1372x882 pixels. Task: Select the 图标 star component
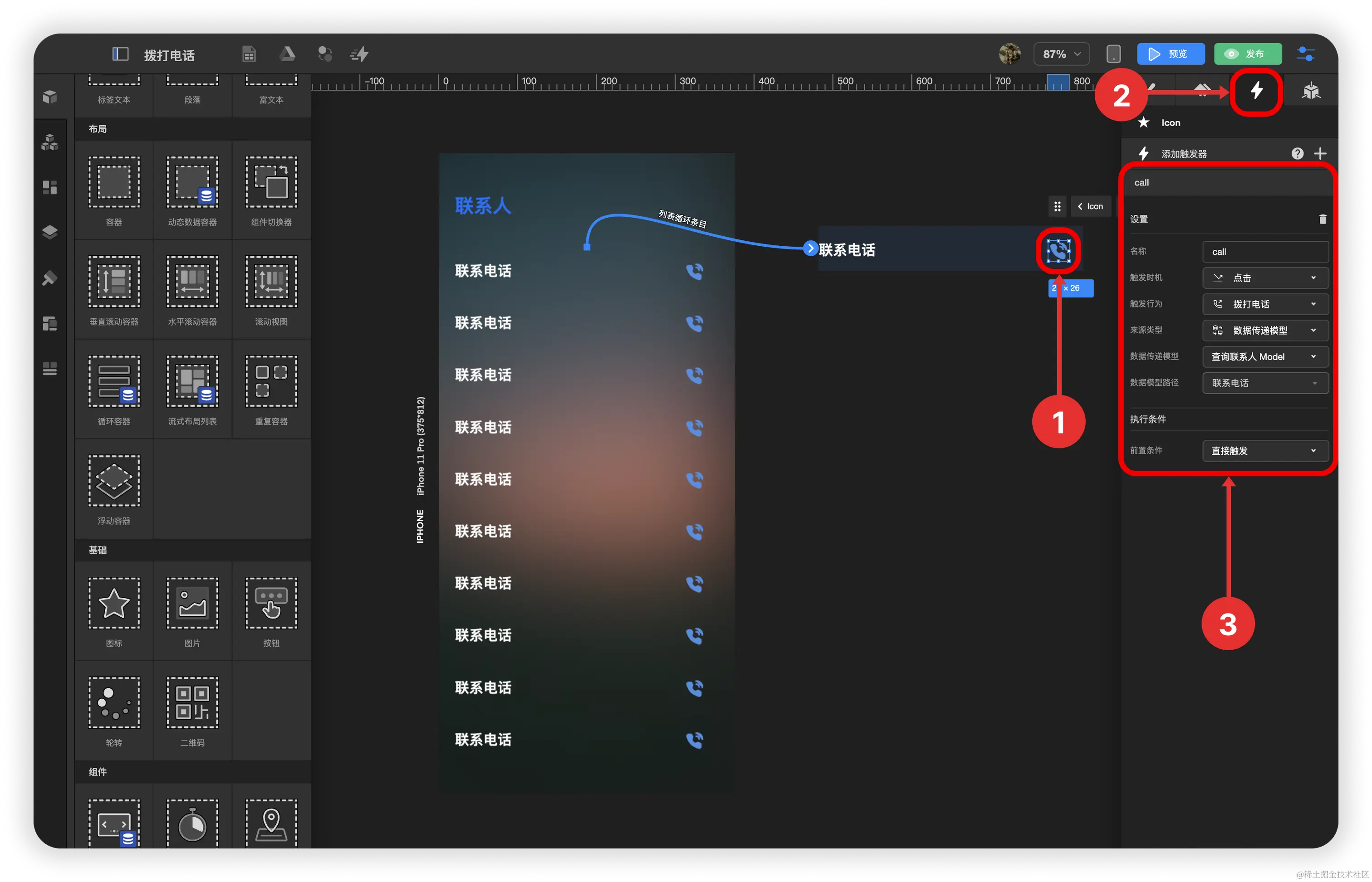(x=114, y=603)
